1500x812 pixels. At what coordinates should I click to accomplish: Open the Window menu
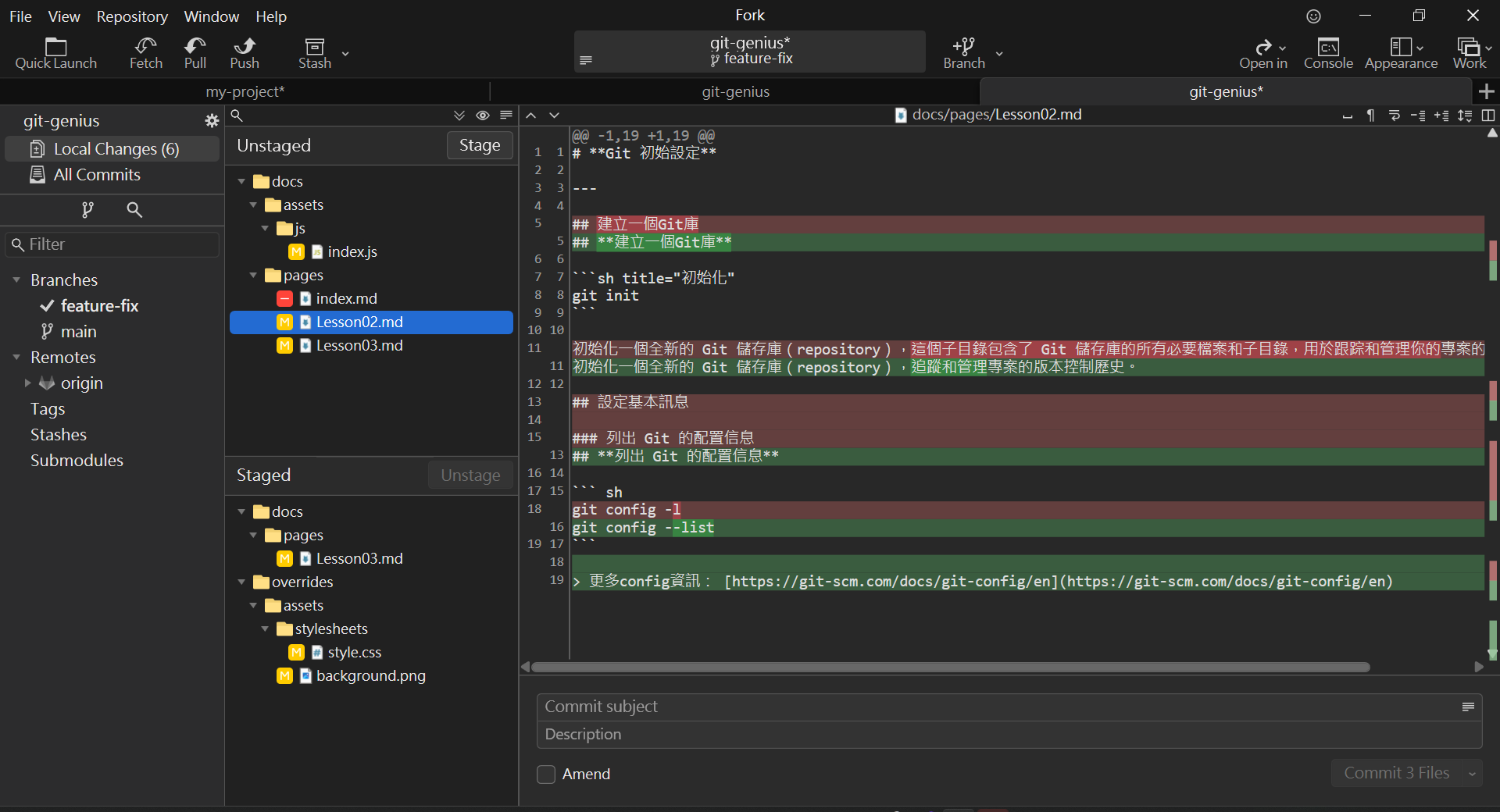(x=211, y=16)
